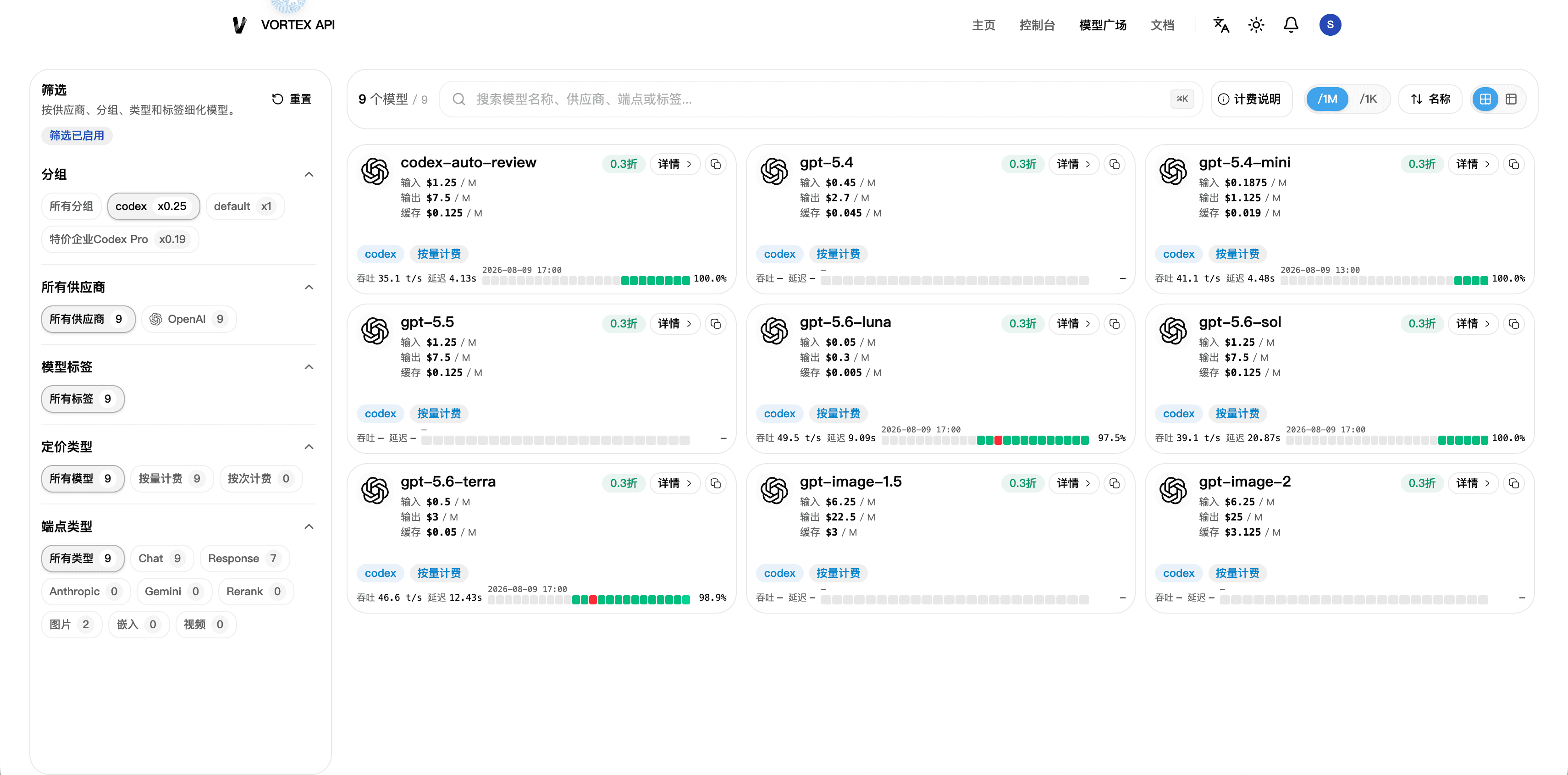Open 详情 for gpt-5.6-terra

675,483
